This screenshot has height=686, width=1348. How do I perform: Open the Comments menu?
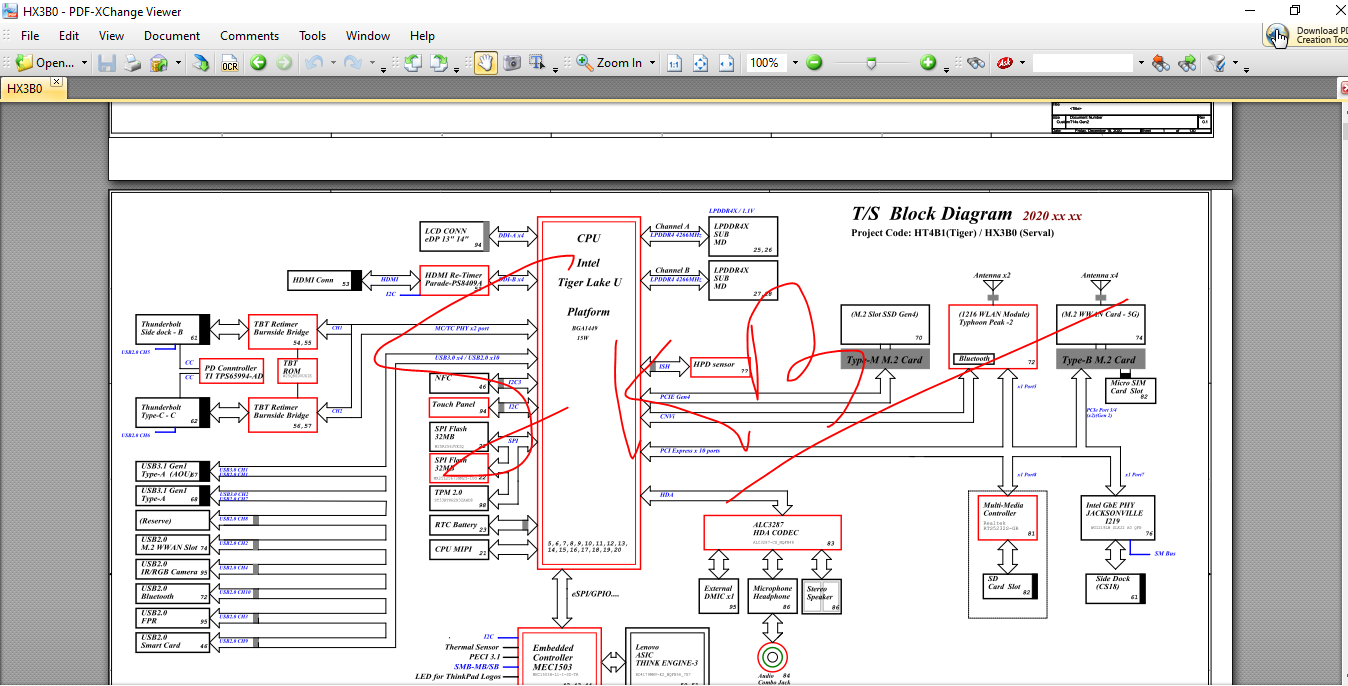tap(250, 36)
